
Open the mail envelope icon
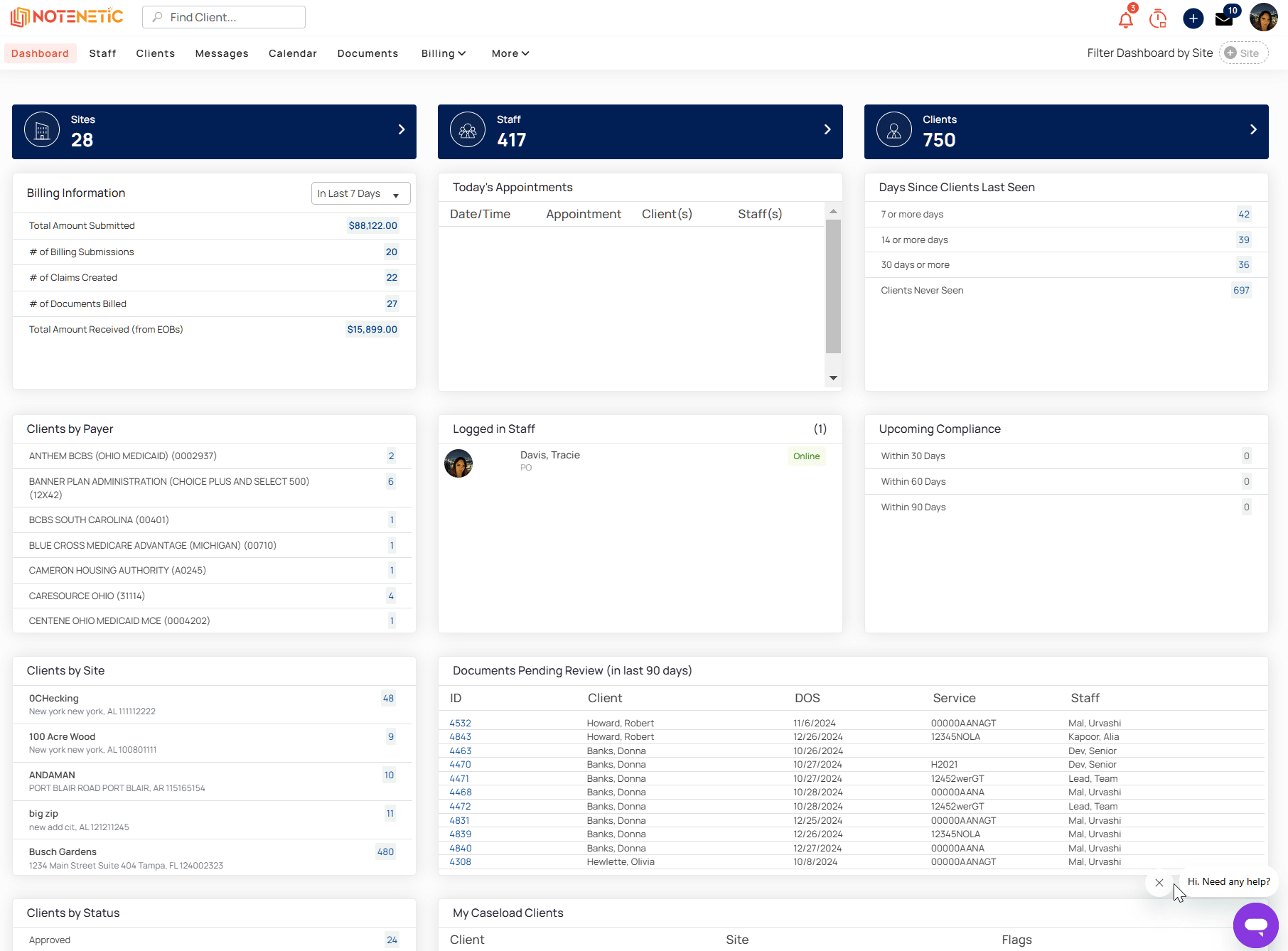pyautogui.click(x=1224, y=19)
